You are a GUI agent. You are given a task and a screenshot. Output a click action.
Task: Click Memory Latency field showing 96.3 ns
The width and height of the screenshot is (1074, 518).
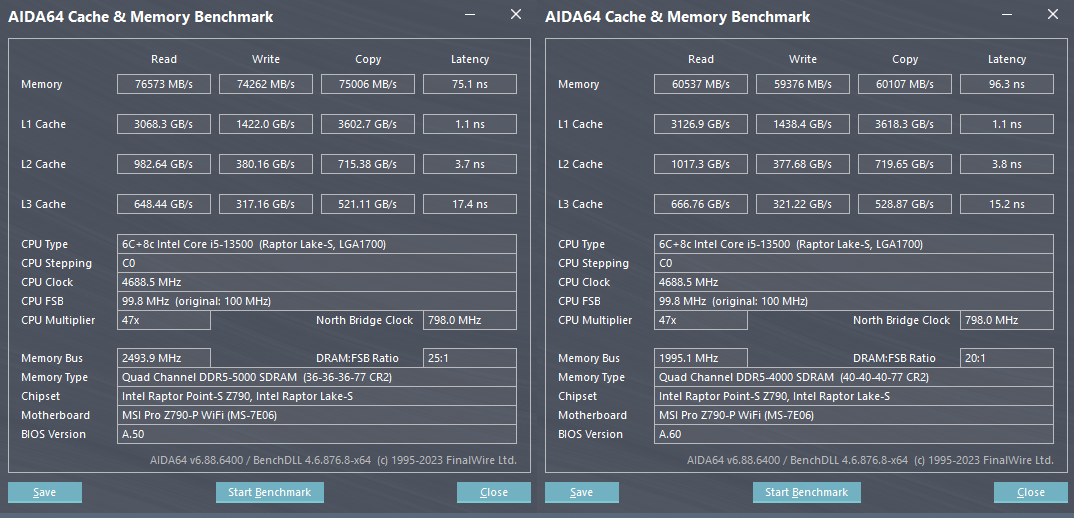1006,84
